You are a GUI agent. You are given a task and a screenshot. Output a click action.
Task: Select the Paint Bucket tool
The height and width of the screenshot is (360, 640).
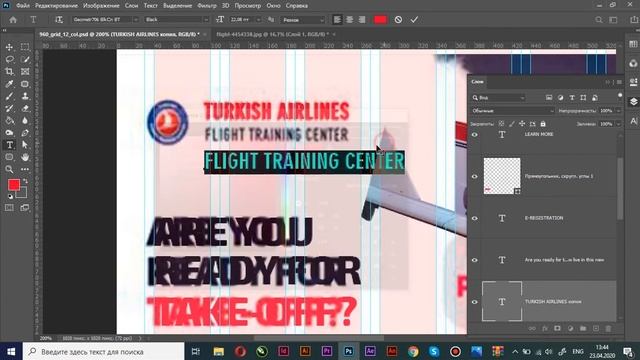[x=9, y=121]
